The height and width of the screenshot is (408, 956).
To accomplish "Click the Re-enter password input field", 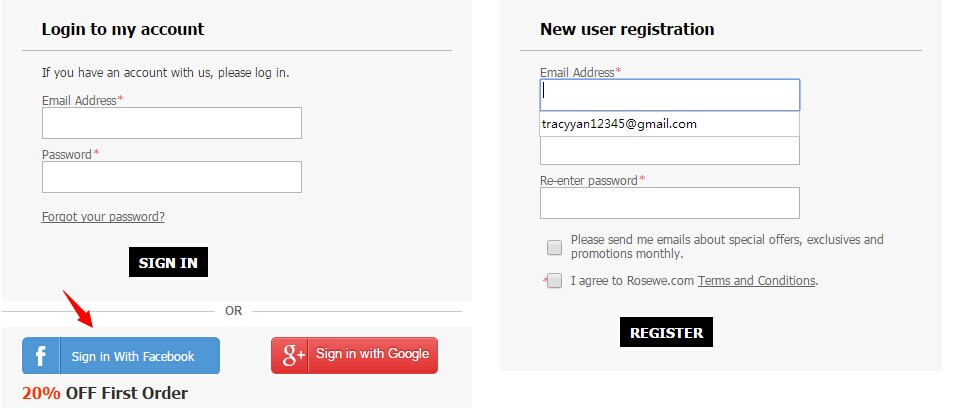I will 669,203.
